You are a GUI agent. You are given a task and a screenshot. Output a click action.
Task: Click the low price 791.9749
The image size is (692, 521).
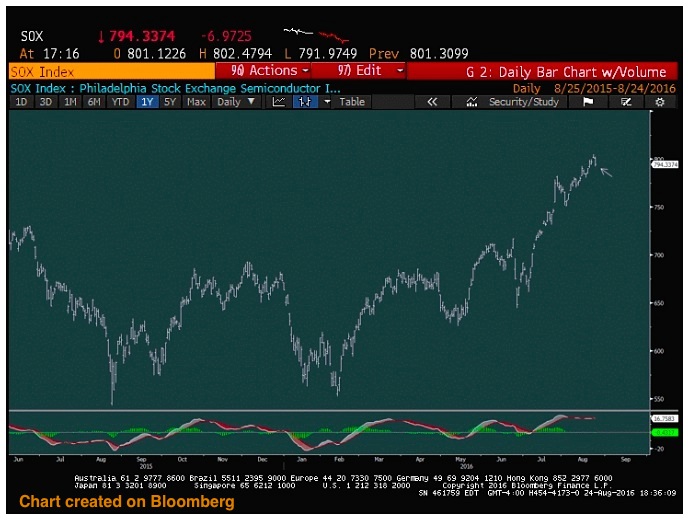(x=327, y=54)
